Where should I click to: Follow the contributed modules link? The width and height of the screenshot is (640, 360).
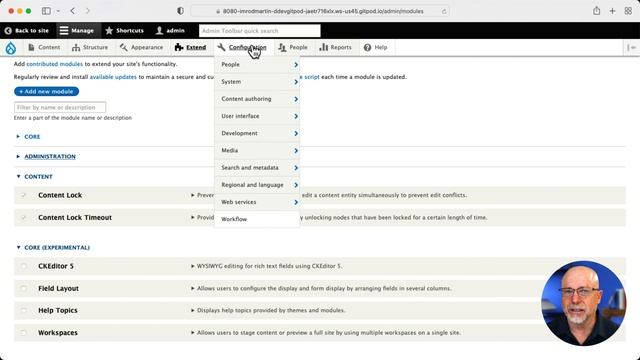[54, 64]
